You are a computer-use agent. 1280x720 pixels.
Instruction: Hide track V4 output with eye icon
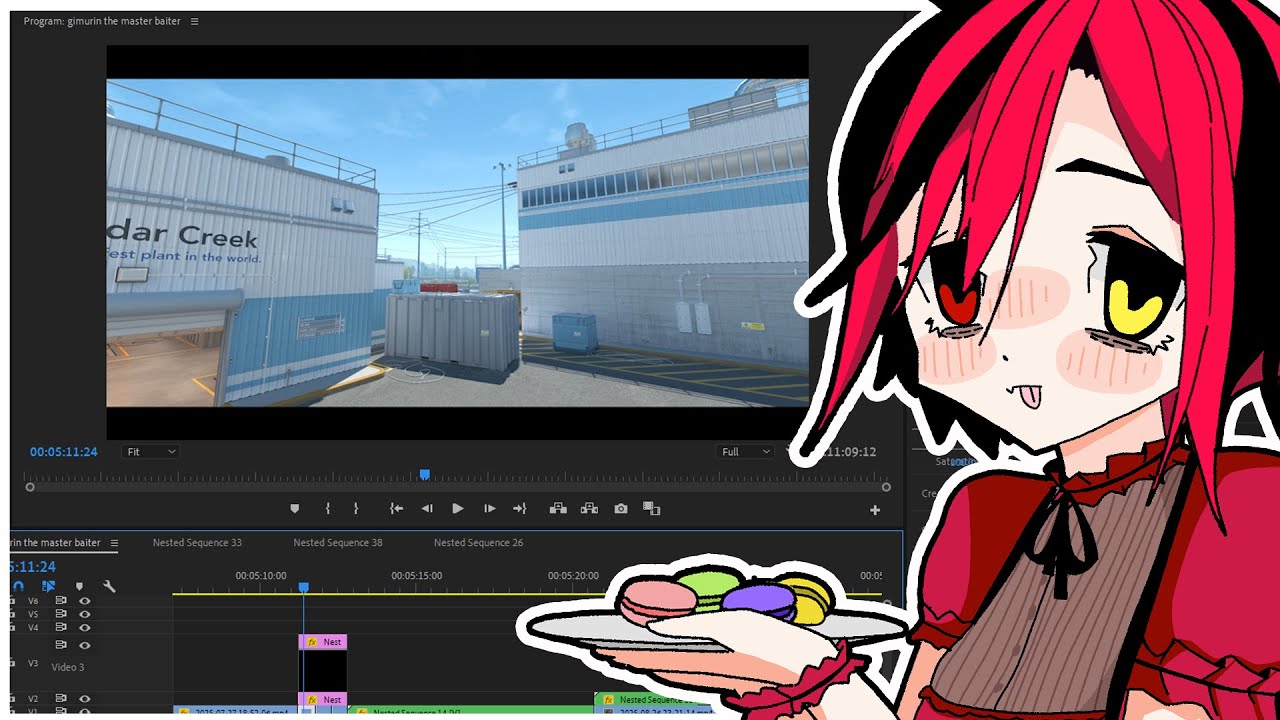pyautogui.click(x=85, y=627)
